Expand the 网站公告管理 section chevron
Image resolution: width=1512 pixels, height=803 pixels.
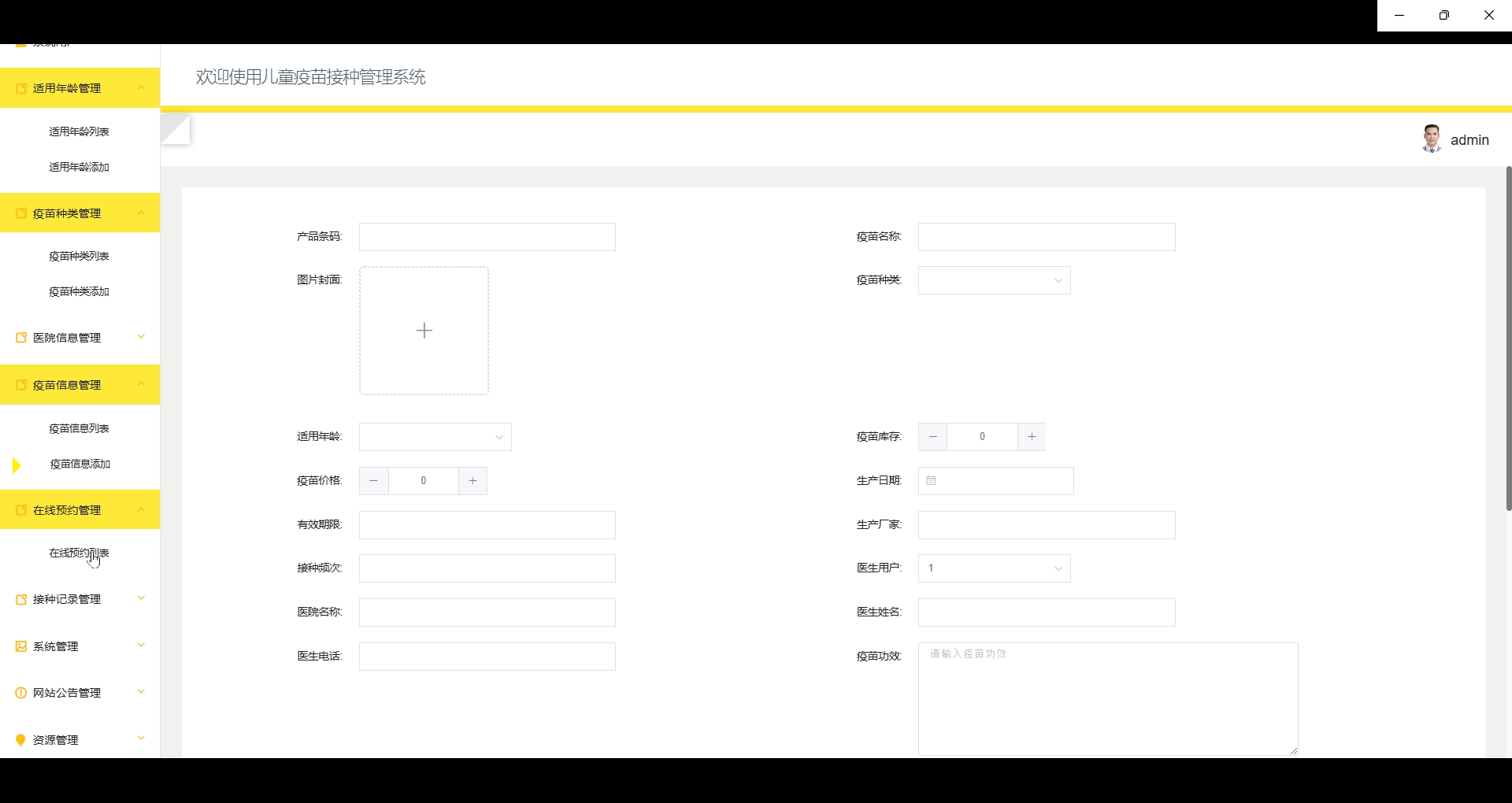[x=142, y=692]
